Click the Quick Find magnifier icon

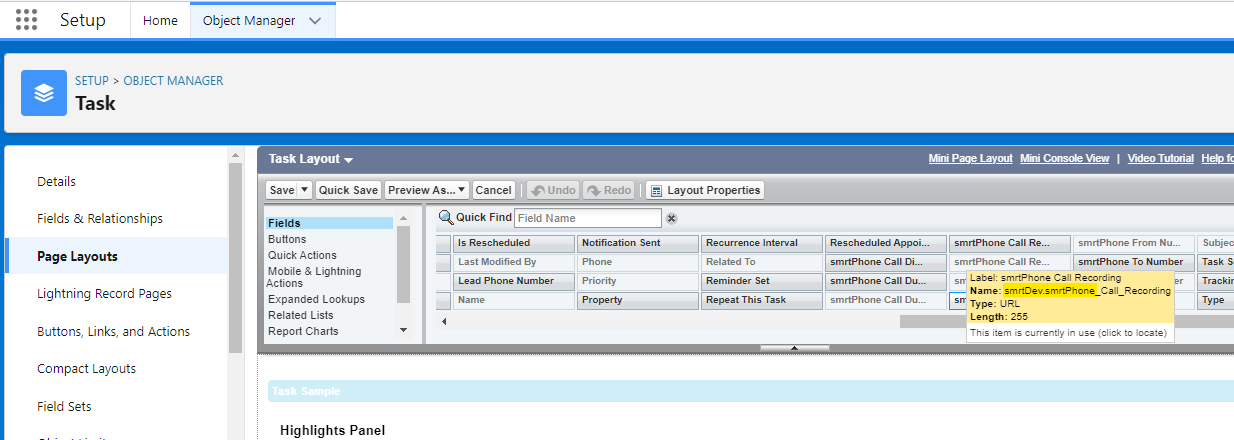point(446,218)
